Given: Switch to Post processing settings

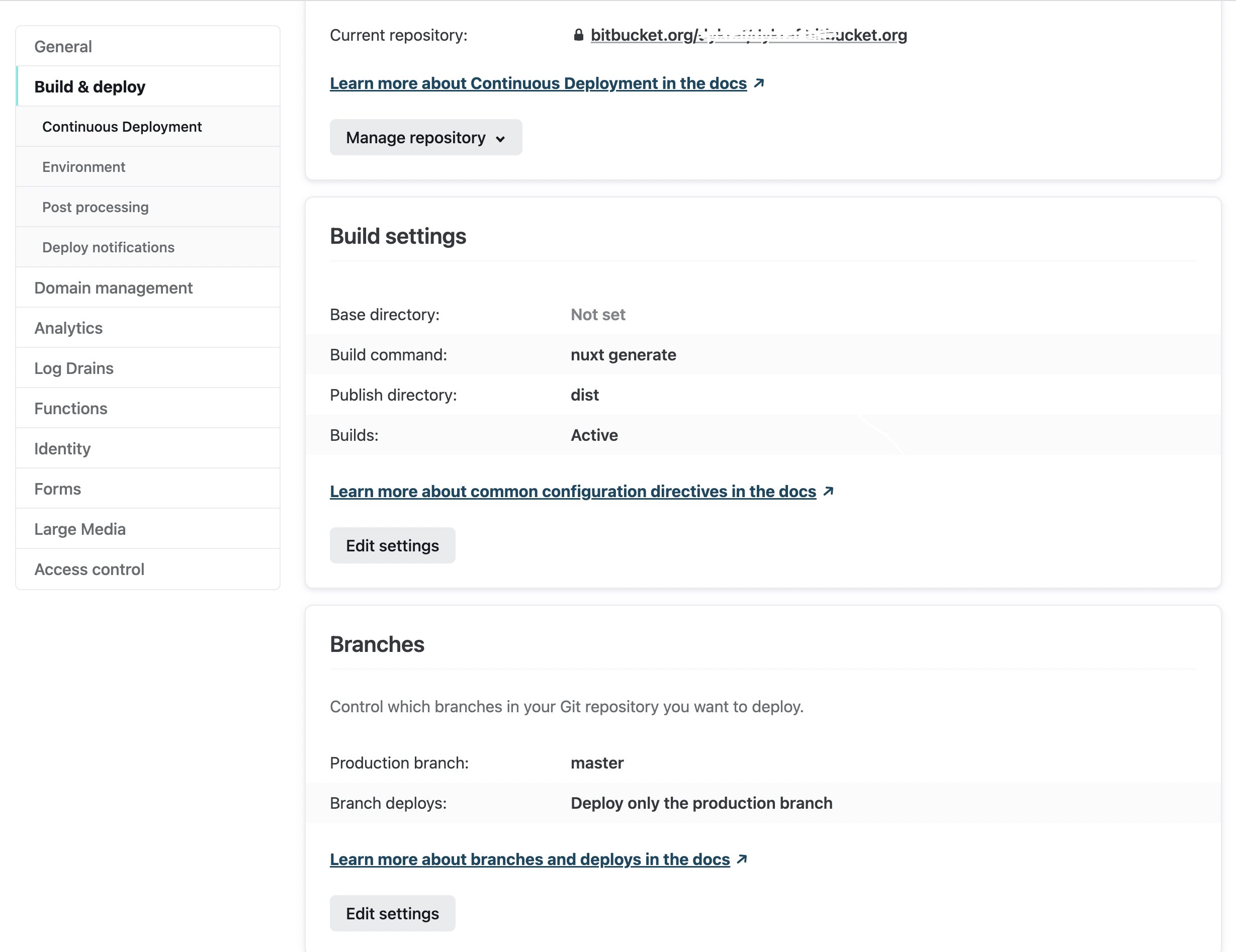Looking at the screenshot, I should (x=95, y=207).
